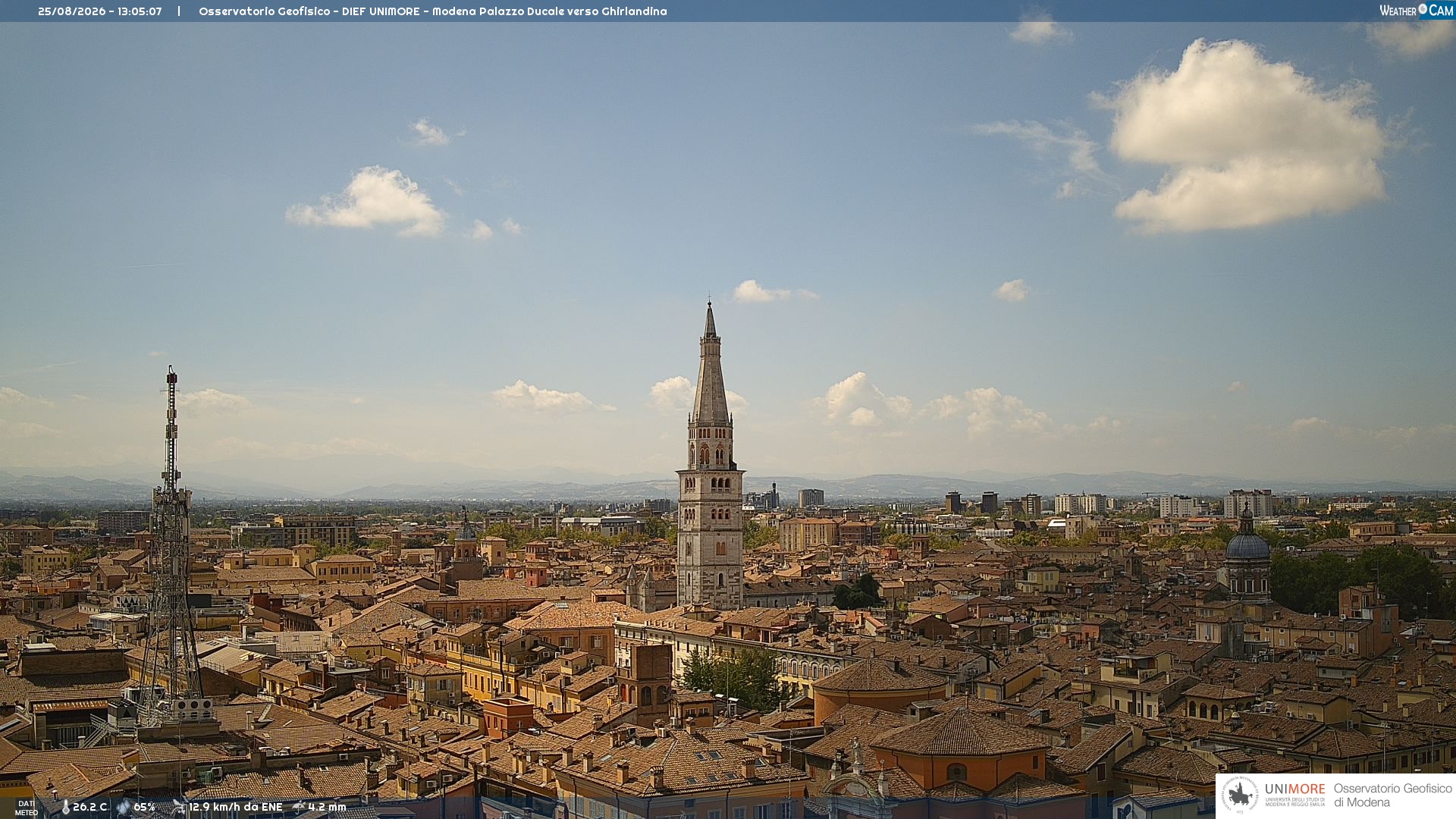Click the Ghirlandina tower spire
The image size is (1456, 819).
point(711,362)
